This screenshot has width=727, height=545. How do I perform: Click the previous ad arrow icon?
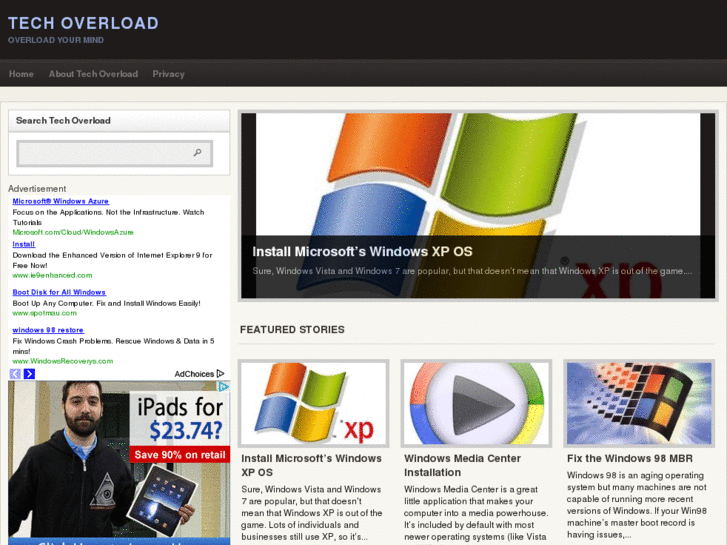[x=15, y=374]
